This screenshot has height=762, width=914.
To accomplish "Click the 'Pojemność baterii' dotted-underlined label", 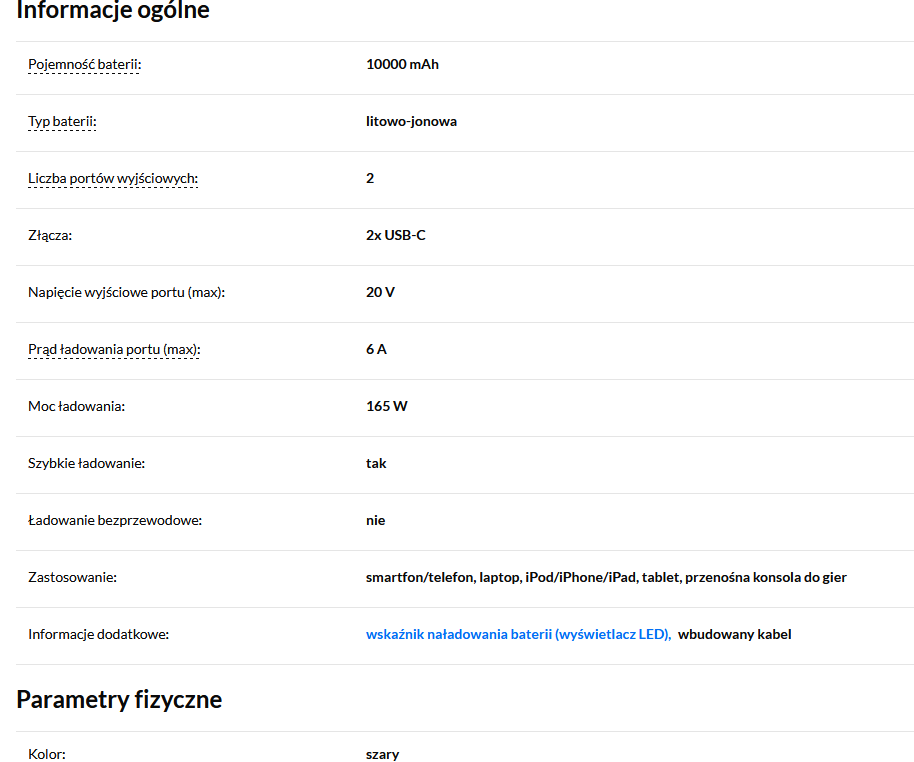I will [x=84, y=65].
